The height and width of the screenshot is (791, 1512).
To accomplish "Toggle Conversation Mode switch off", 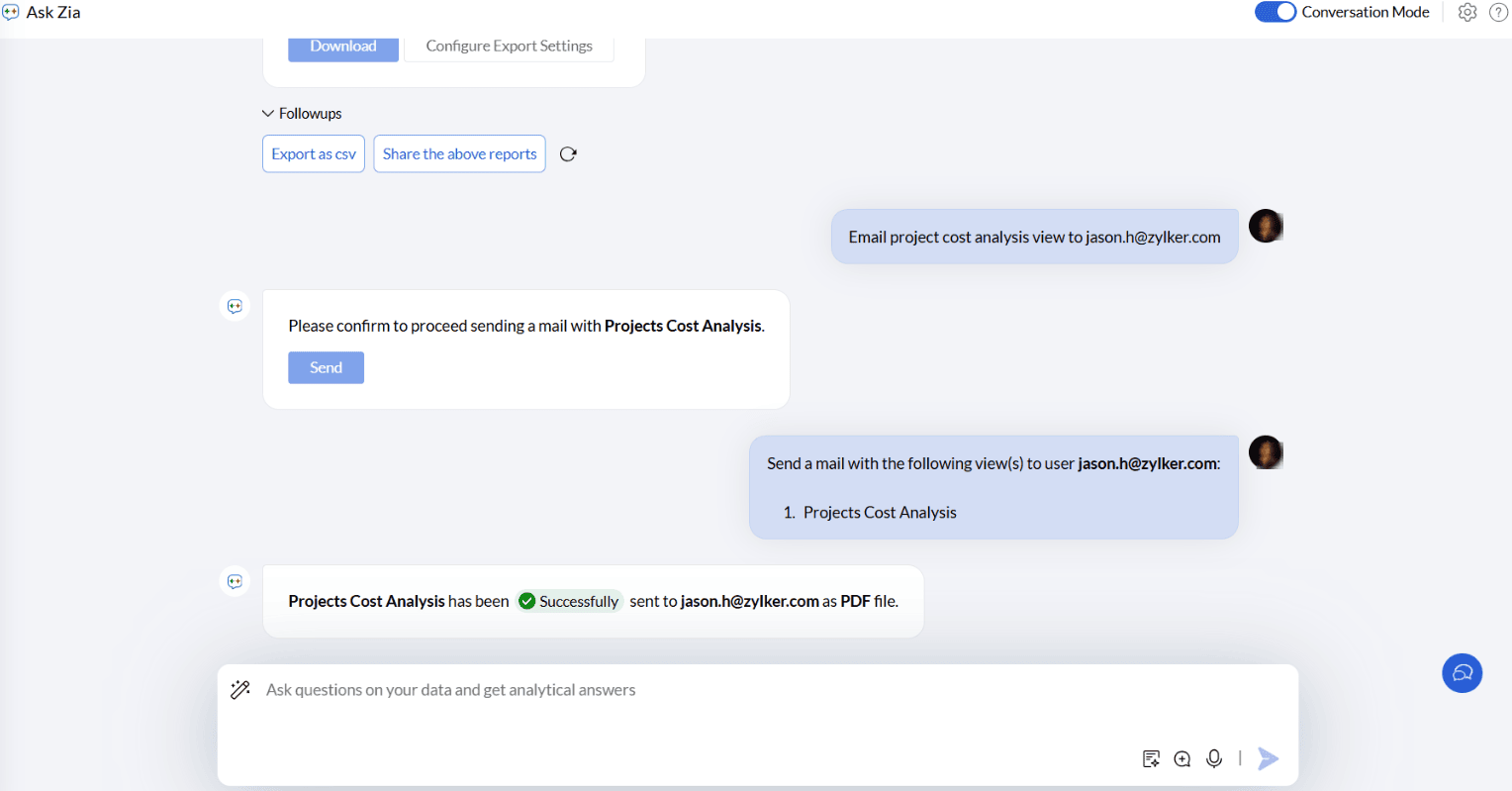I will 1275,12.
